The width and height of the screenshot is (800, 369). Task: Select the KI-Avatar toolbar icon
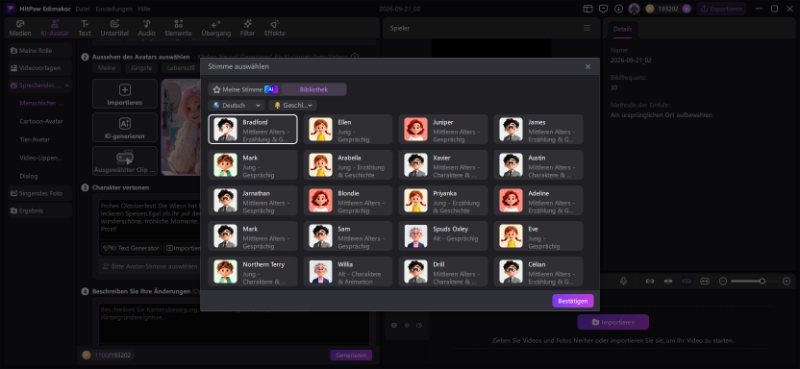click(x=55, y=28)
